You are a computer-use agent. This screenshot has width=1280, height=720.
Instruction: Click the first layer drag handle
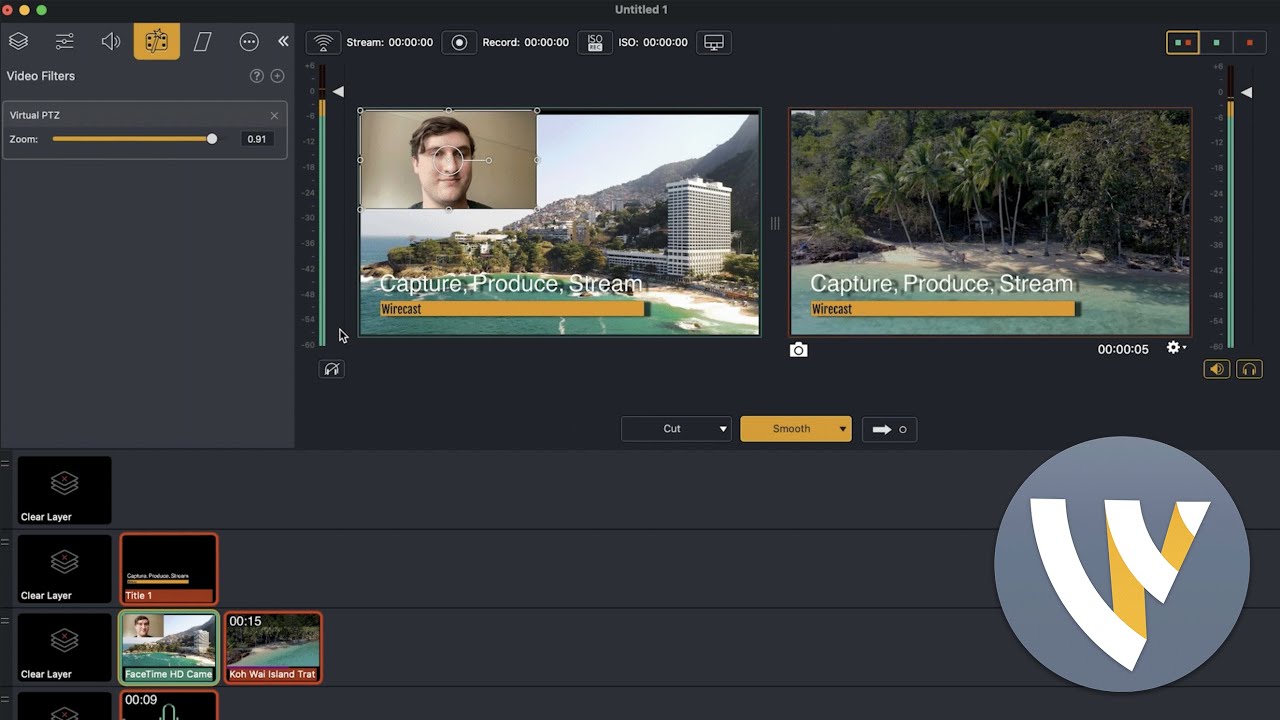pyautogui.click(x=5, y=463)
